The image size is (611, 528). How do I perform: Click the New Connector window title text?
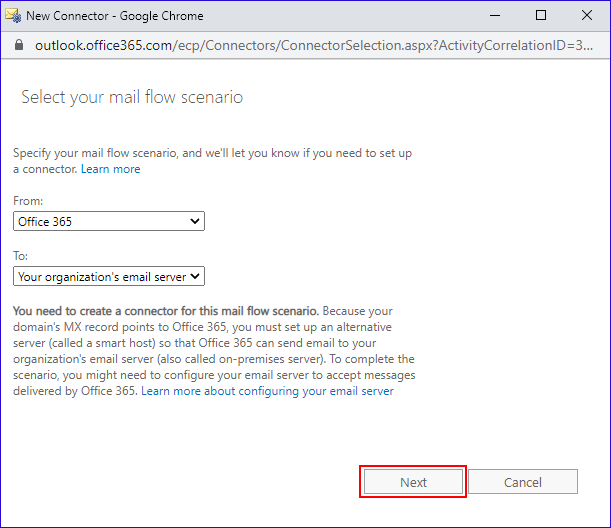tap(115, 15)
